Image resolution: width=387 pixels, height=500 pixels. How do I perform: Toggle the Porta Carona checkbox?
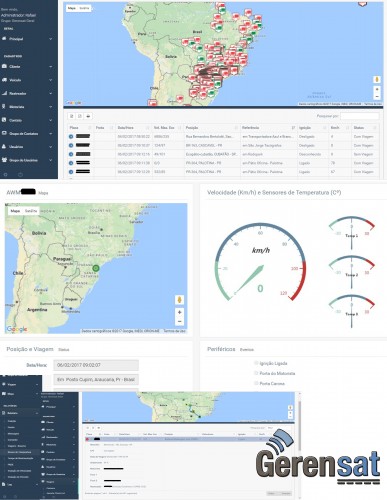(x=256, y=383)
